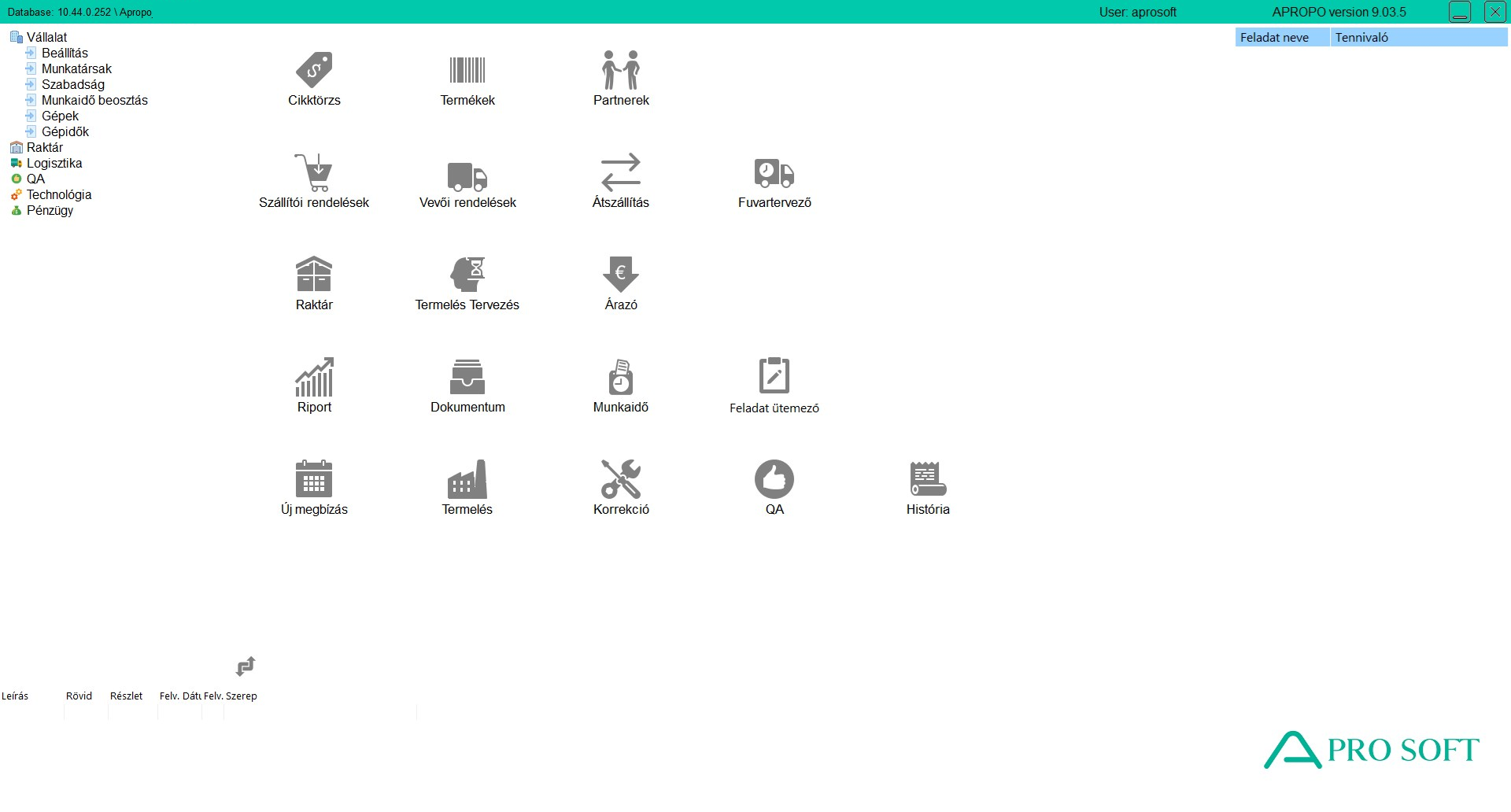Image resolution: width=1511 pixels, height=812 pixels.
Task: Open the Termékek barcode icon
Action: (x=467, y=70)
